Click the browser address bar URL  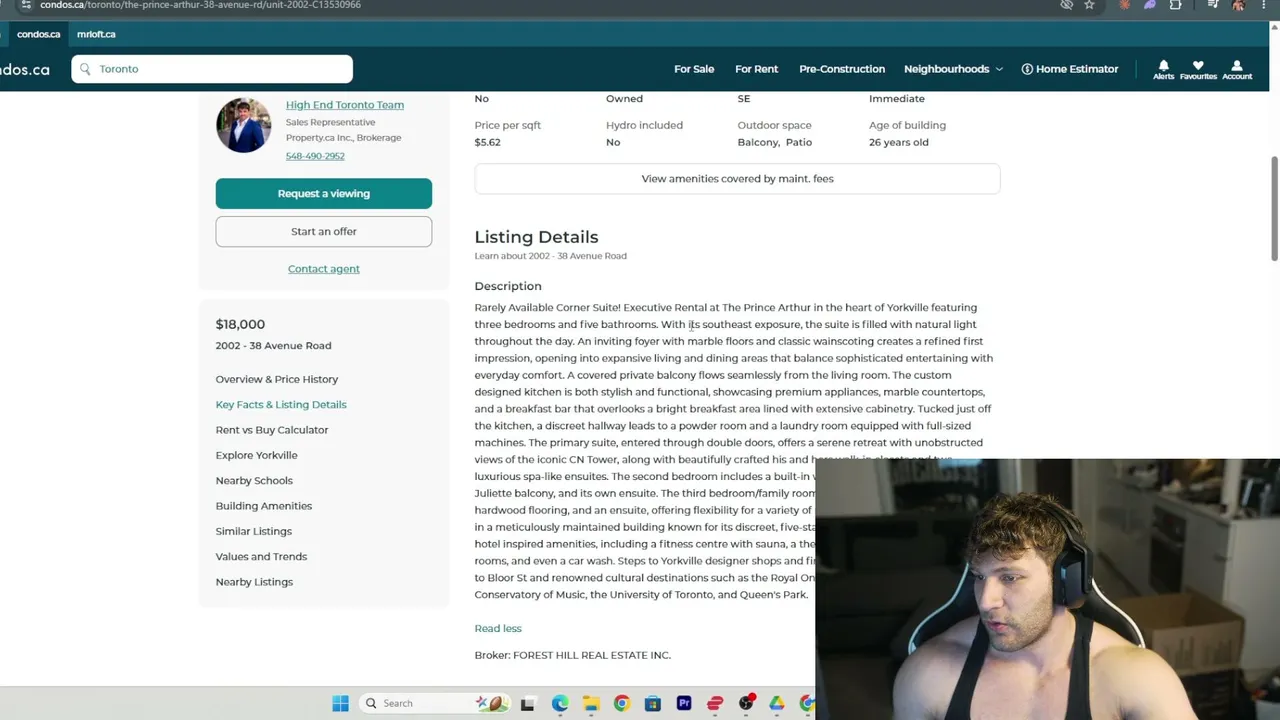point(200,5)
